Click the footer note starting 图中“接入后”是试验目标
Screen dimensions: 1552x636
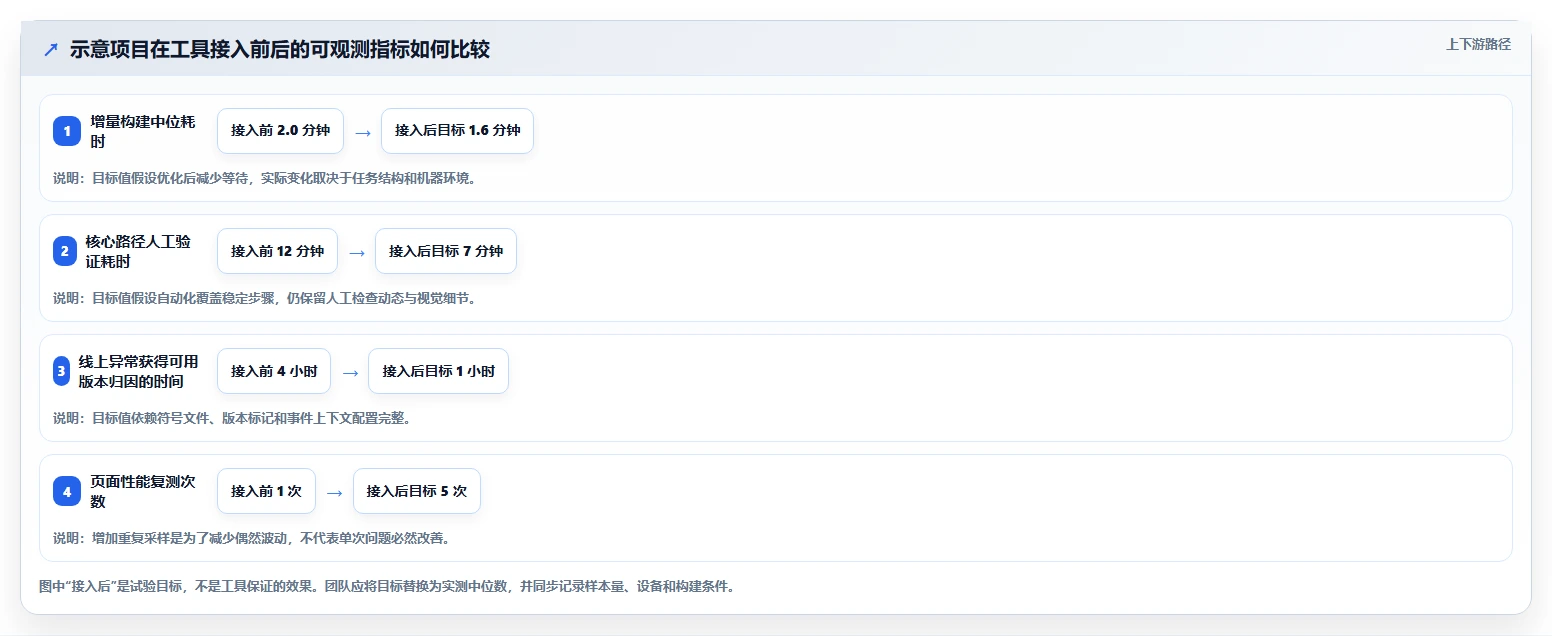(x=387, y=586)
